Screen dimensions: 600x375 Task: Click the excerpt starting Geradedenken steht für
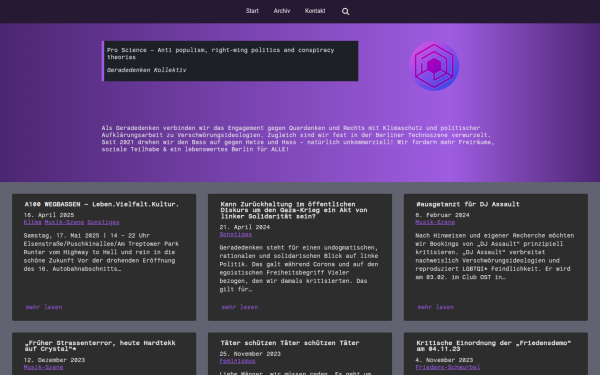point(299,269)
